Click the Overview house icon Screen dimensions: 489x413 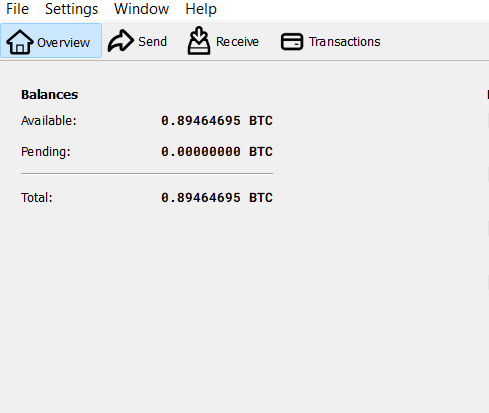tap(20, 42)
